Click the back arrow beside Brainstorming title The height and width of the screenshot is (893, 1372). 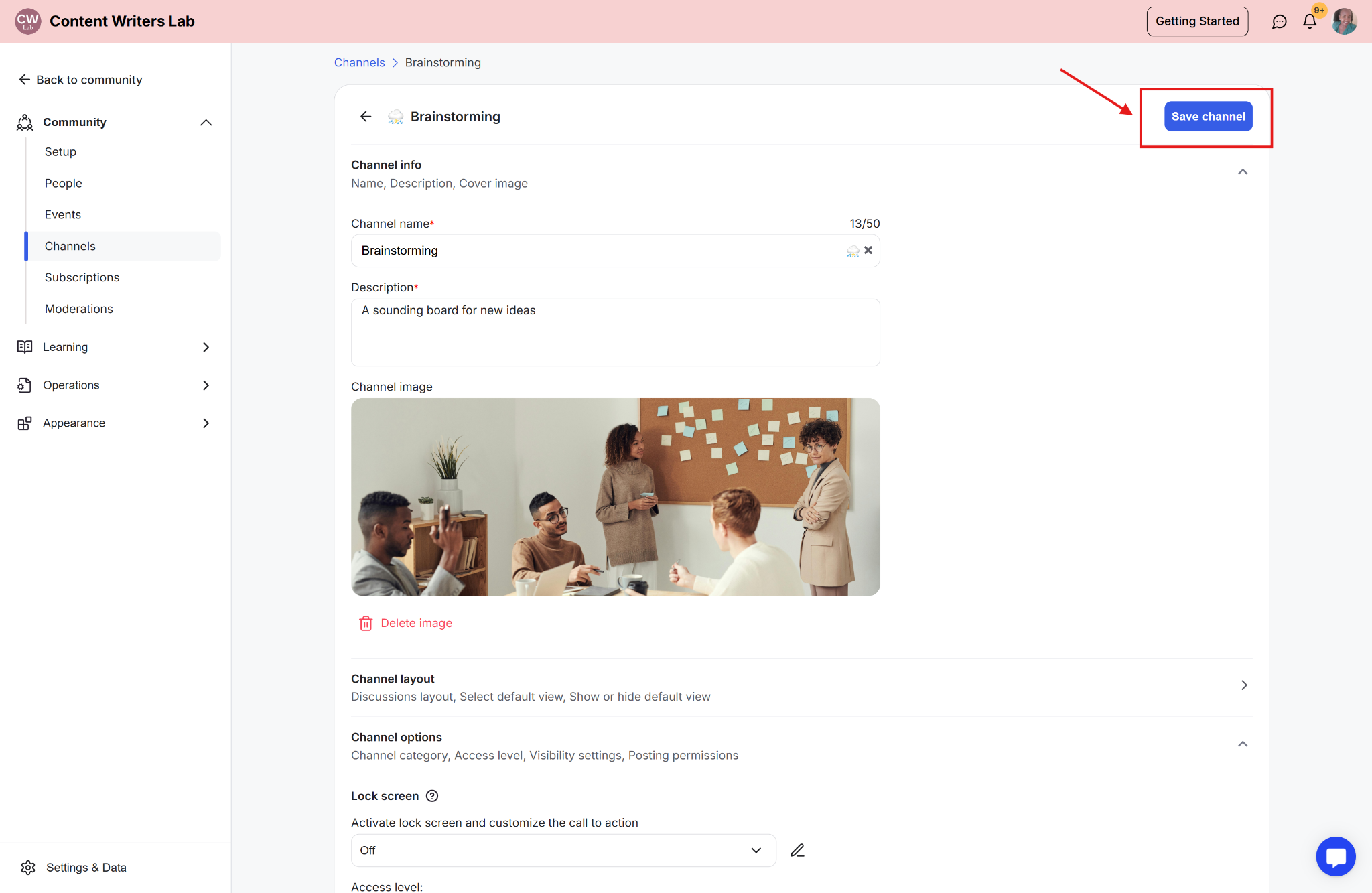coord(366,117)
